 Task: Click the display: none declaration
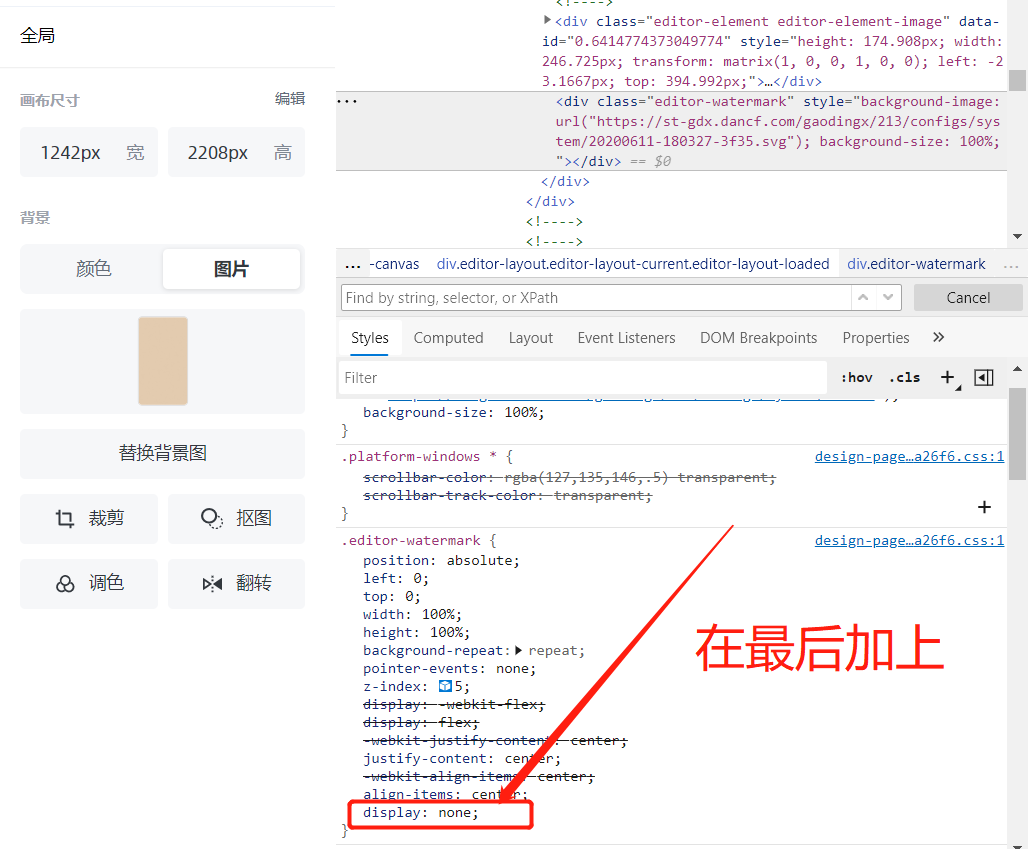click(421, 812)
